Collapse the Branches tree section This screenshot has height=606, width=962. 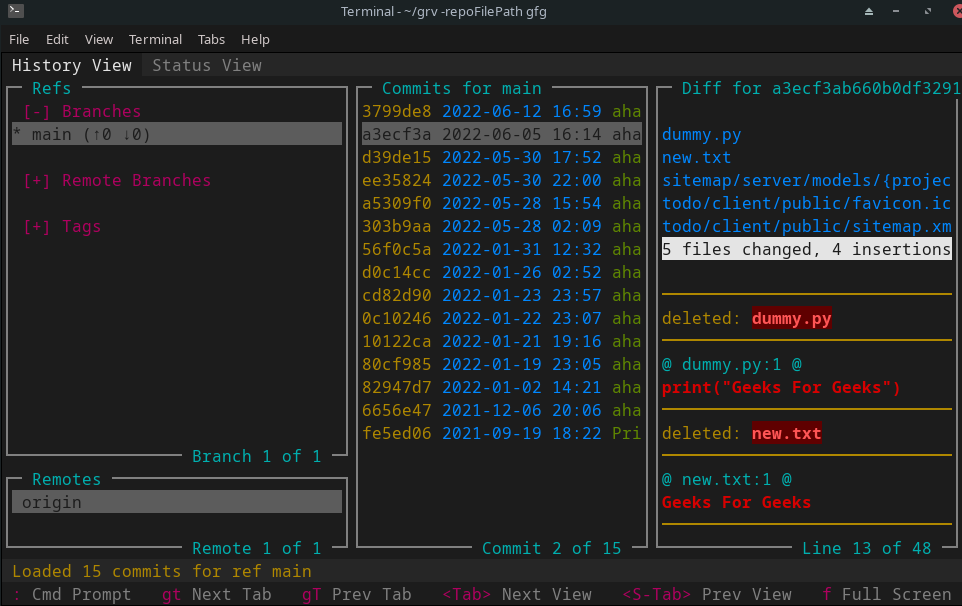pos(36,112)
